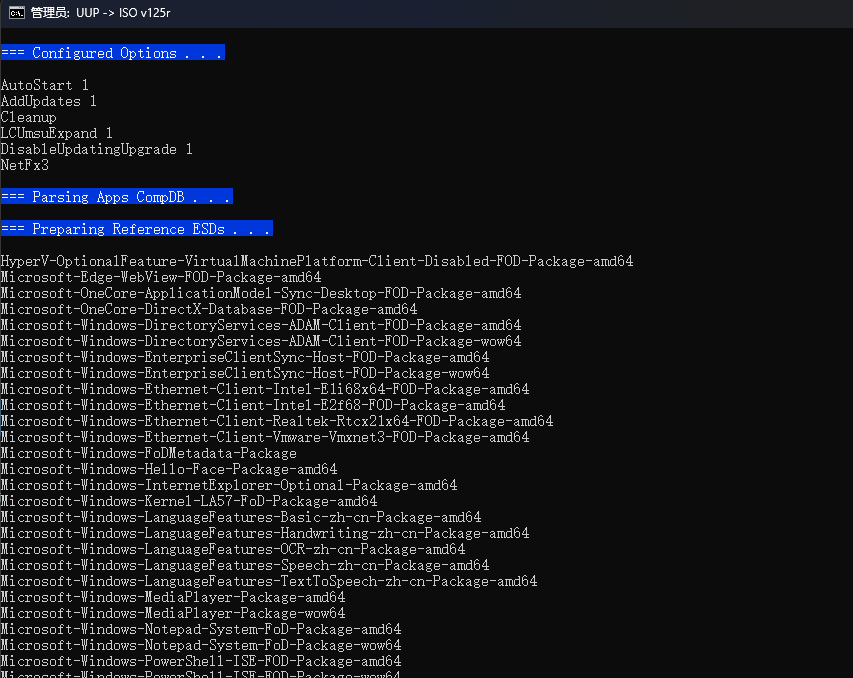The width and height of the screenshot is (853, 678).
Task: Click the AutoStart 1 option line
Action: pyautogui.click(x=45, y=85)
